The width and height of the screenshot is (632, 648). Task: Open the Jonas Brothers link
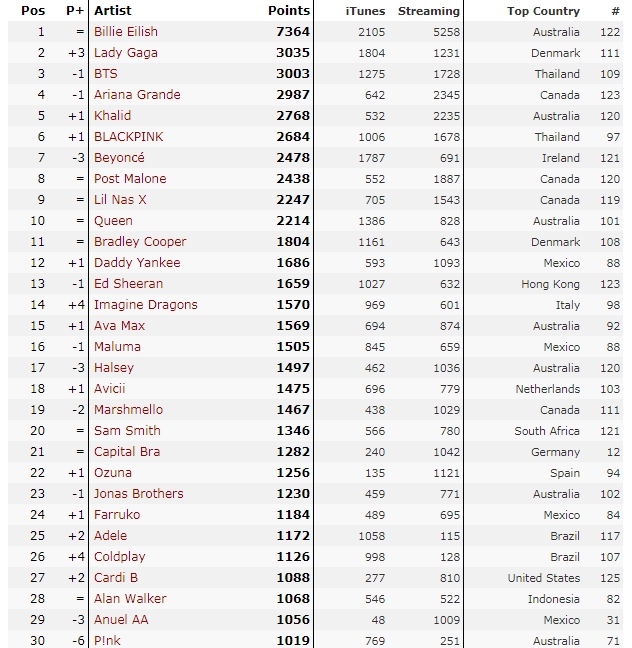(139, 494)
